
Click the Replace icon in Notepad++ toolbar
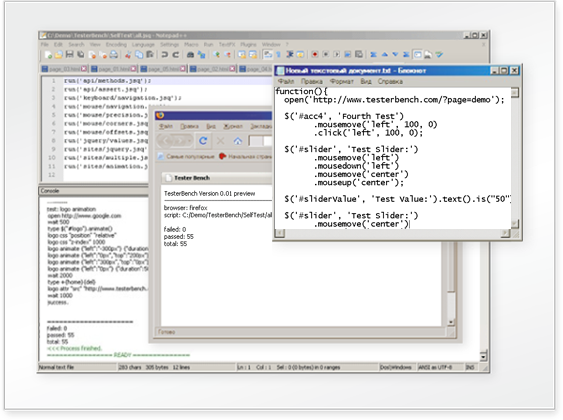201,55
